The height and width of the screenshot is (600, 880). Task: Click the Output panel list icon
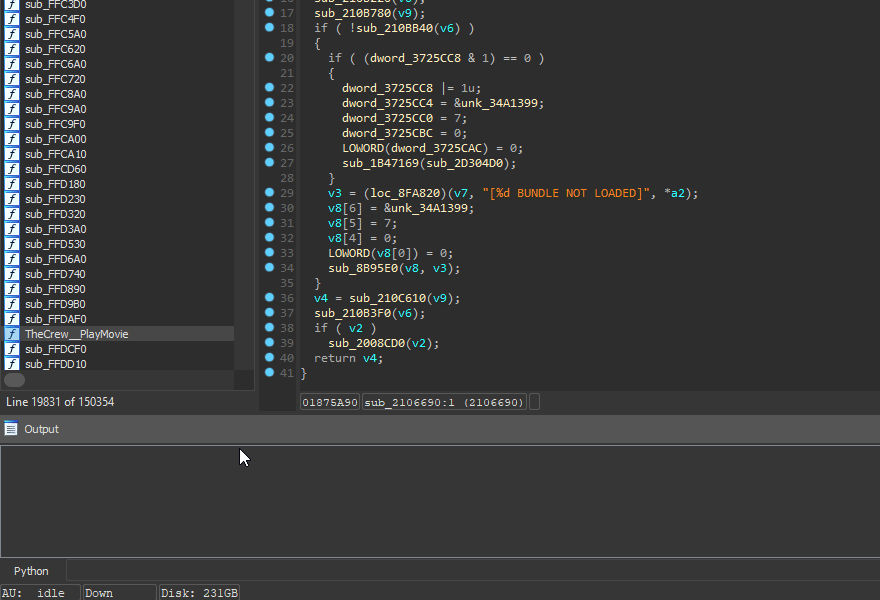pos(11,429)
